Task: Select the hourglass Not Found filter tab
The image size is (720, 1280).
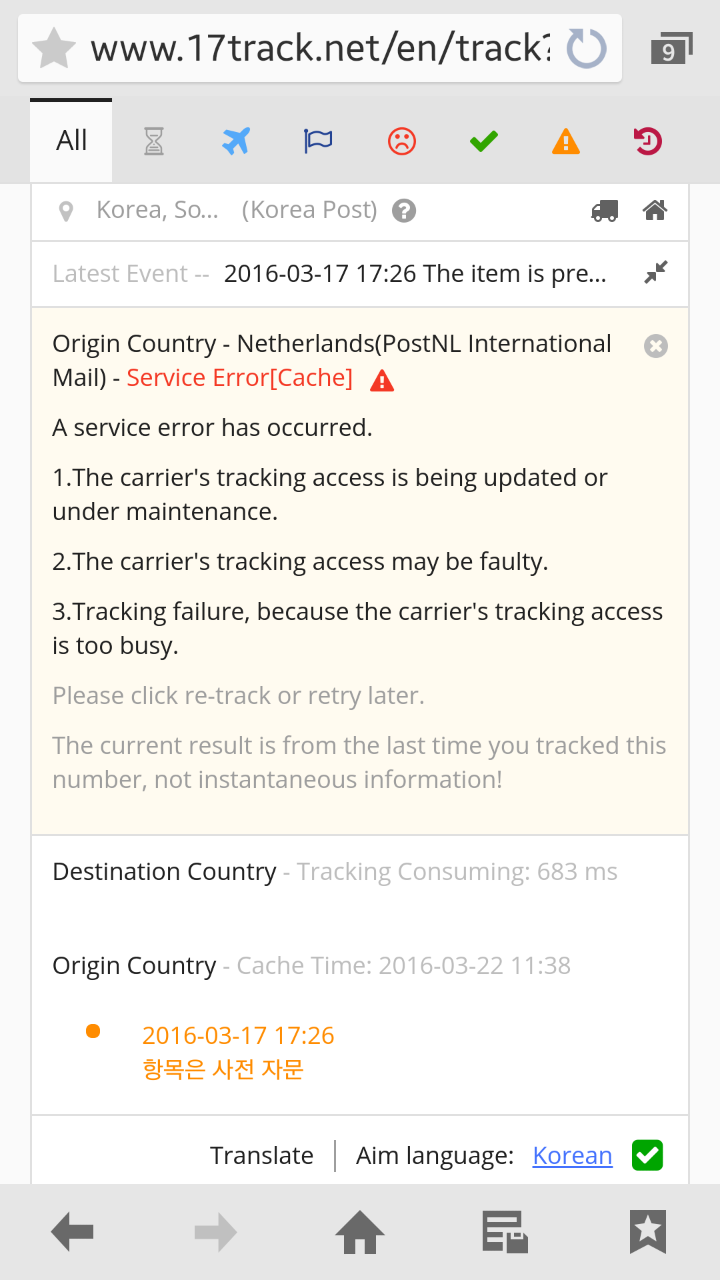Action: tap(153, 142)
